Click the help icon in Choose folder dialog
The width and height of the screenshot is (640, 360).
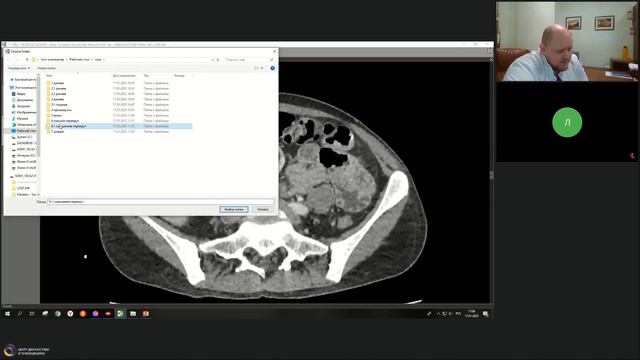[x=273, y=68]
